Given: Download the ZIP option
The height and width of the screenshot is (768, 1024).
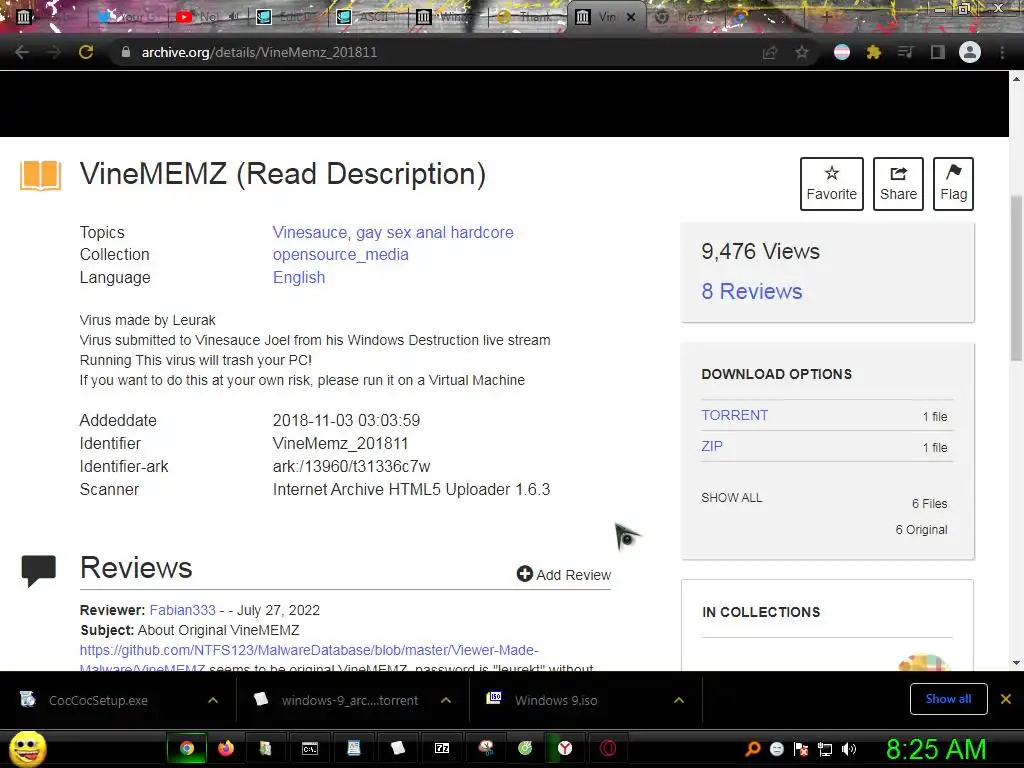Looking at the screenshot, I should [712, 446].
